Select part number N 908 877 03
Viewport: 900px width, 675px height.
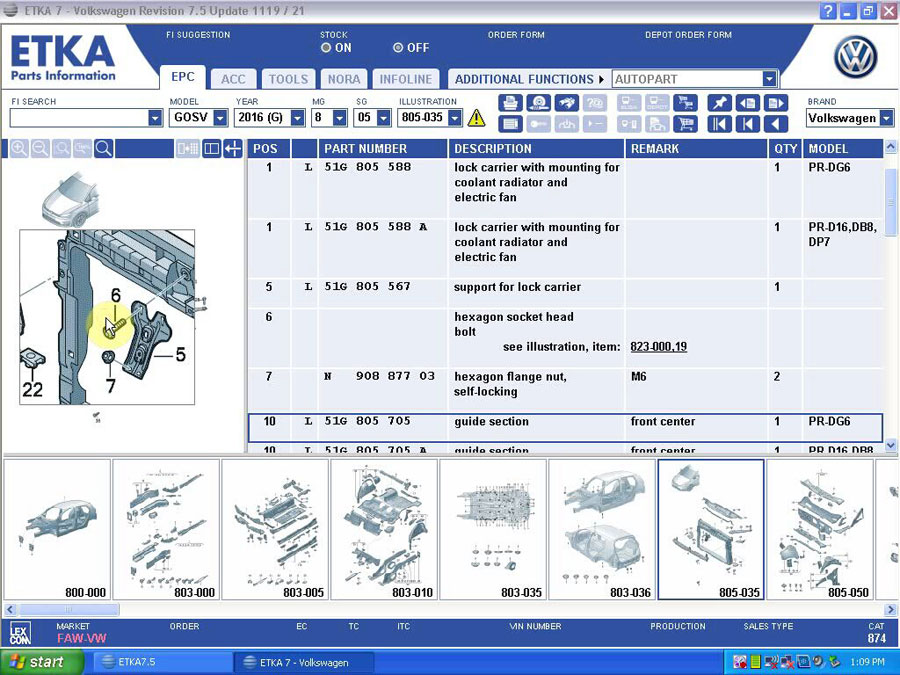(x=379, y=377)
